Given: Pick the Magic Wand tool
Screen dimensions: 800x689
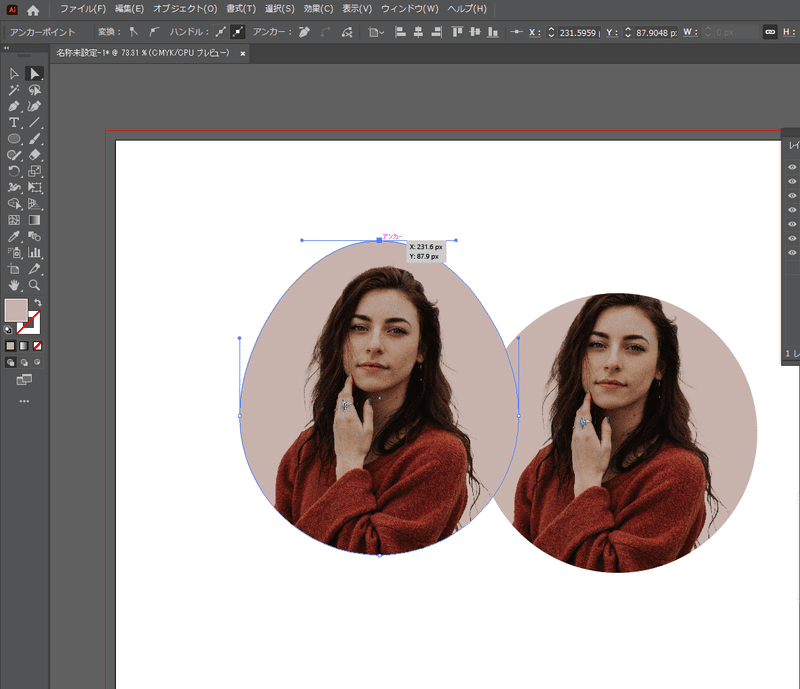Looking at the screenshot, I should click(x=14, y=90).
